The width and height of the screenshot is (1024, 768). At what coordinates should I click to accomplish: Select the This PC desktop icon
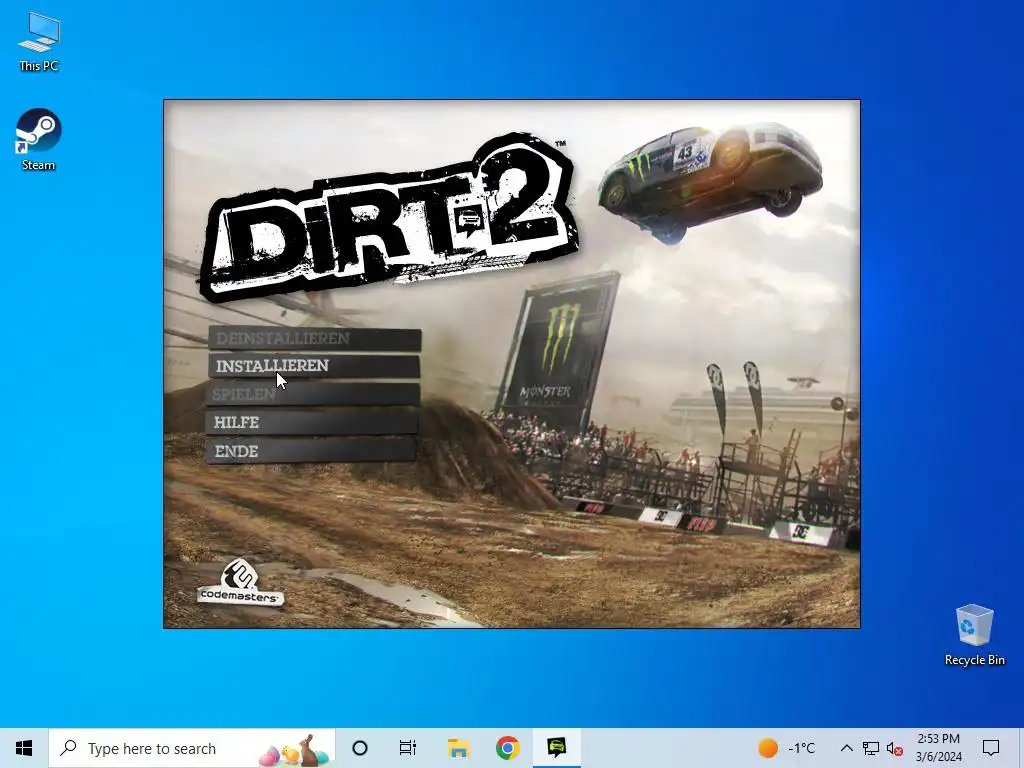[39, 42]
